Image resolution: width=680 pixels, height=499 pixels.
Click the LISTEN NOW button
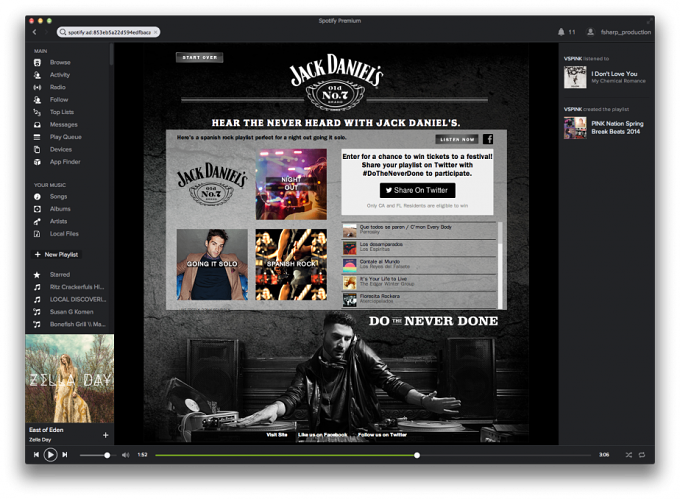click(457, 139)
